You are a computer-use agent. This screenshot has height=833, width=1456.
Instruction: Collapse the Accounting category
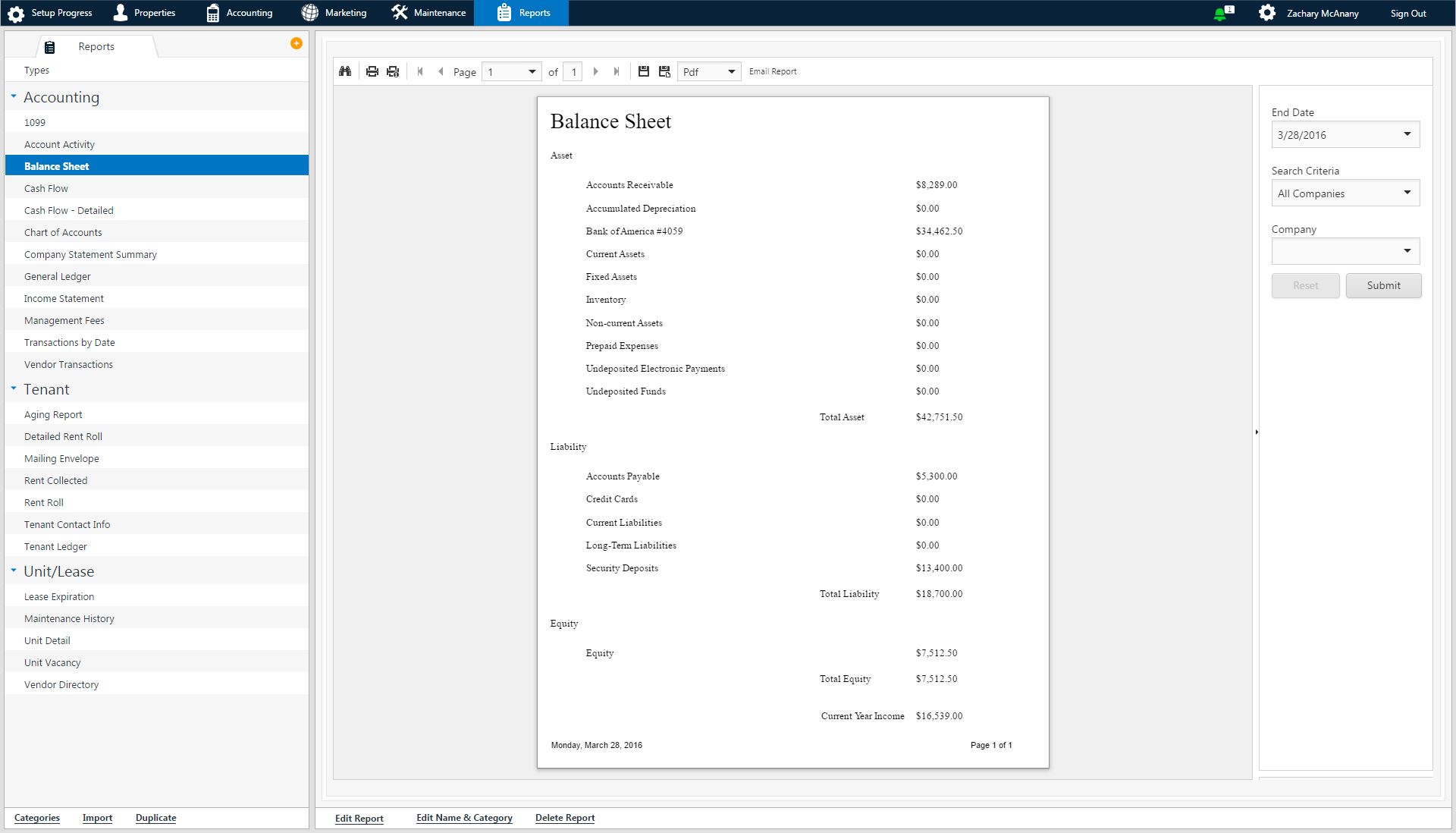(x=14, y=96)
